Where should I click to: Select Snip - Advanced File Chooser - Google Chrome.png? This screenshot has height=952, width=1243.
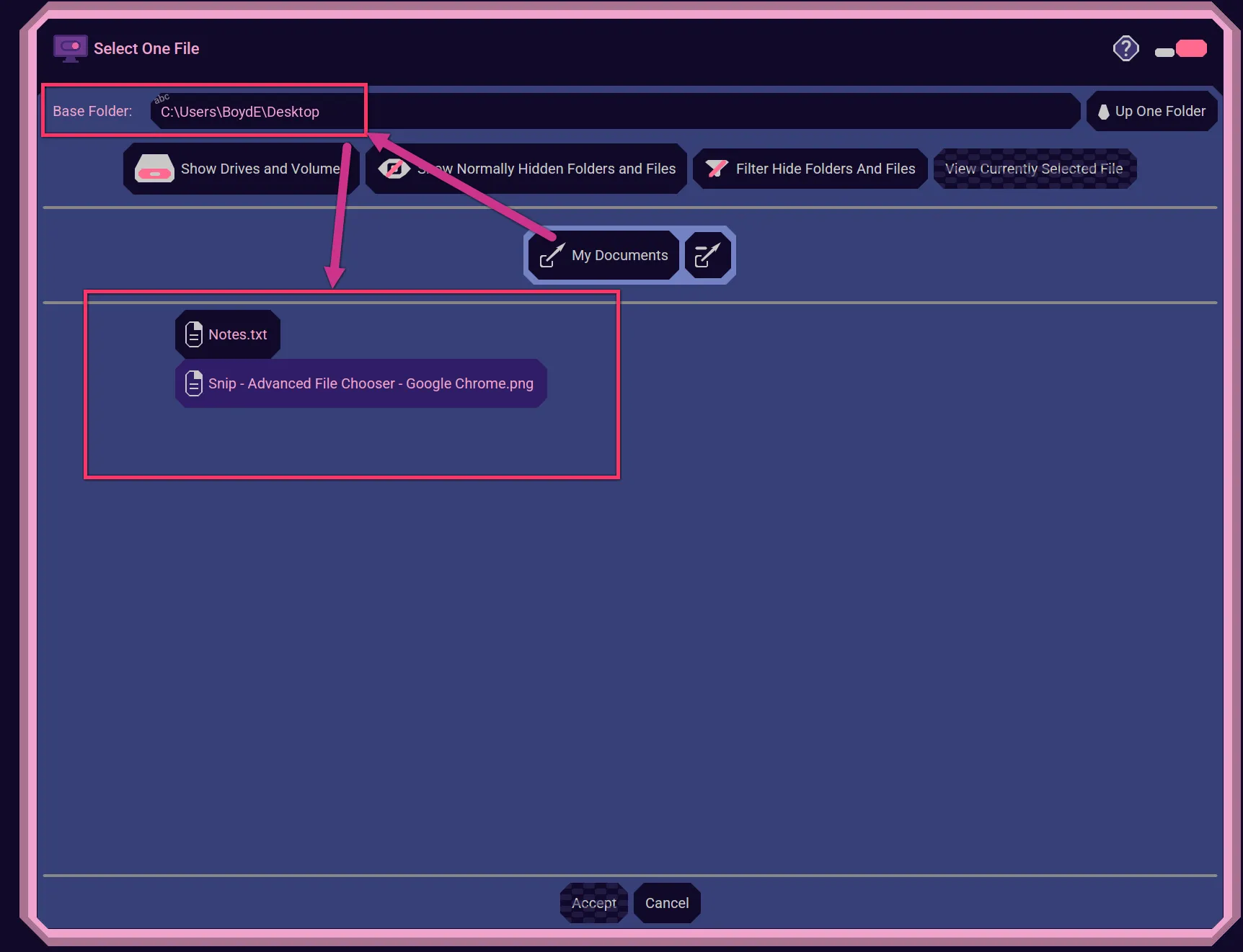coord(360,383)
